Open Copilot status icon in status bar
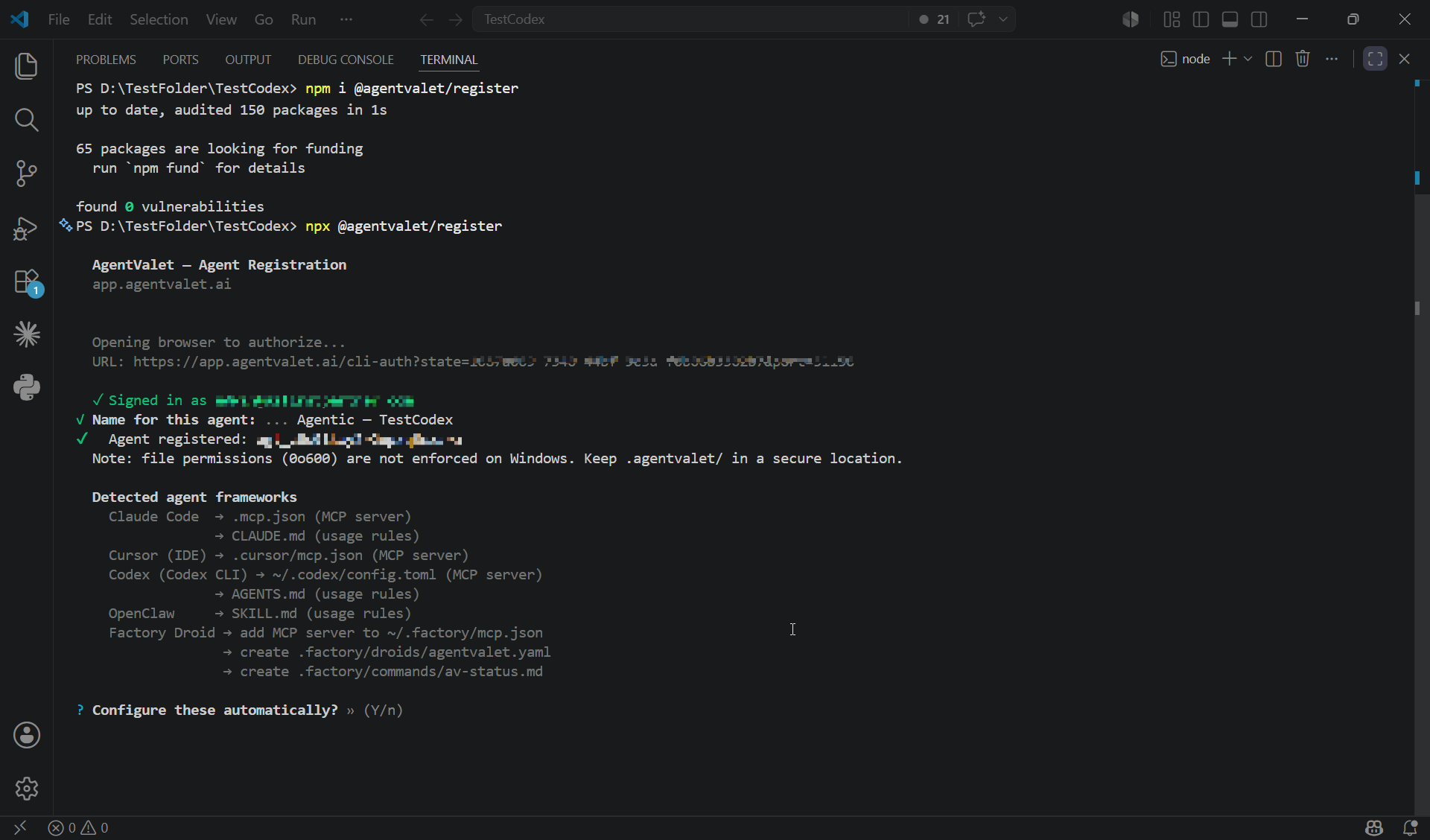 [1374, 827]
